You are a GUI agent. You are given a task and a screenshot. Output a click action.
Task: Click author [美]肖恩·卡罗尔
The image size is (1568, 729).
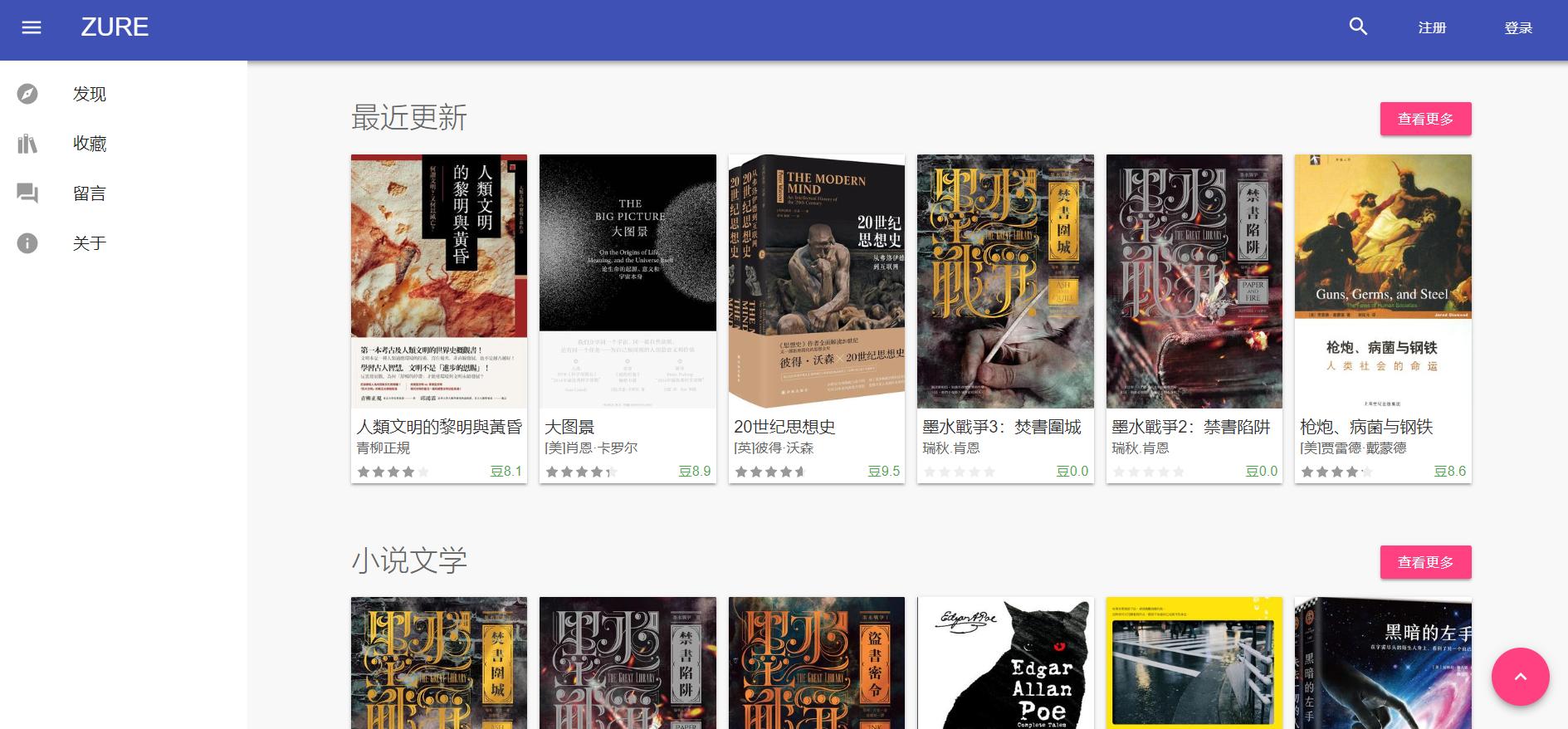pyautogui.click(x=591, y=448)
